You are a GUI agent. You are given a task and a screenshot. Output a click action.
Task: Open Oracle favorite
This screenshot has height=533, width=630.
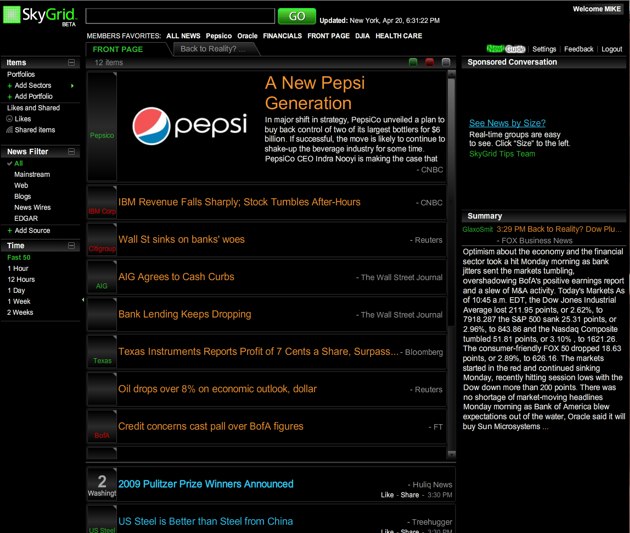click(x=247, y=36)
